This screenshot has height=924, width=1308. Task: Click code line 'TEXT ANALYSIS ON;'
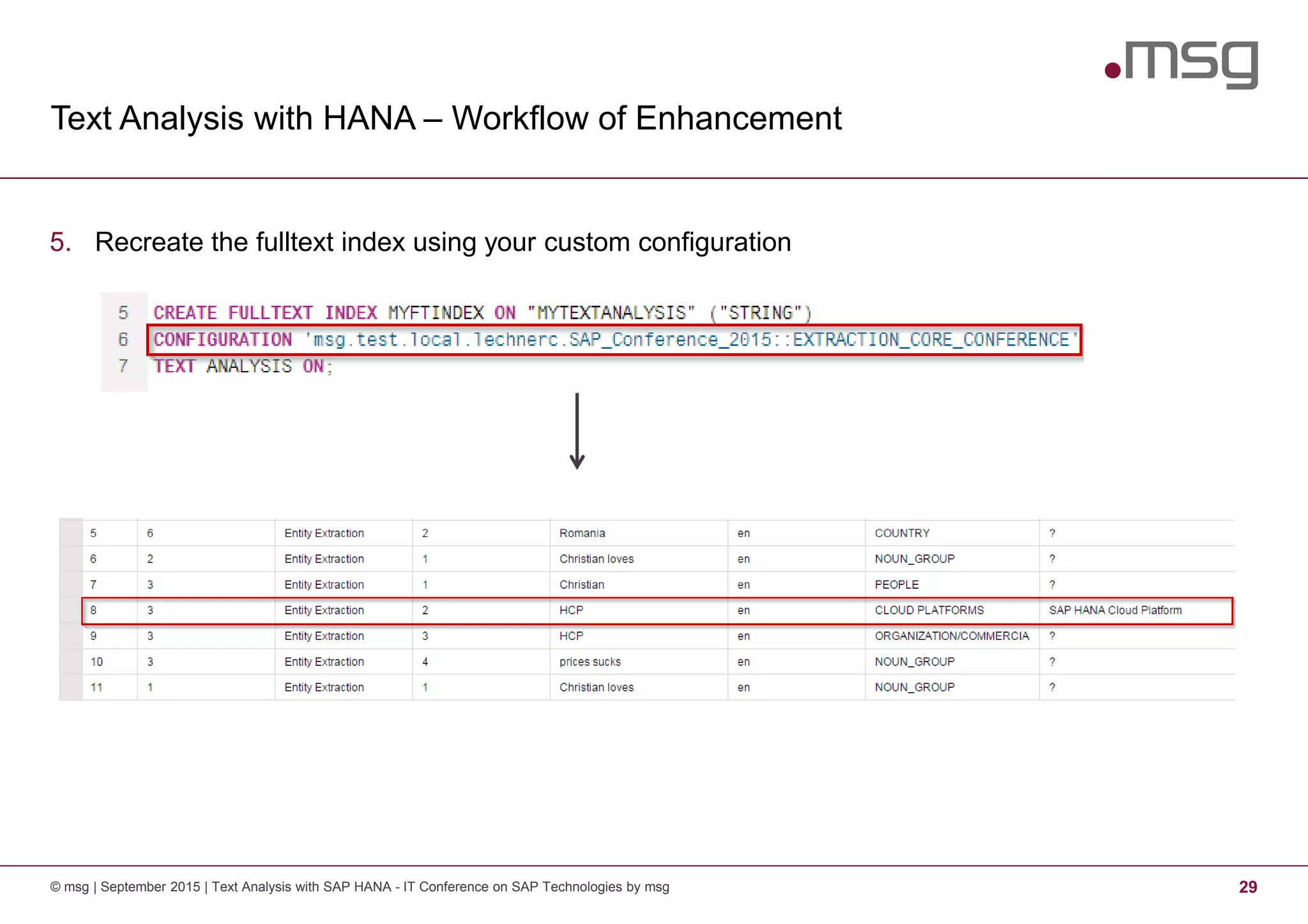coord(243,367)
